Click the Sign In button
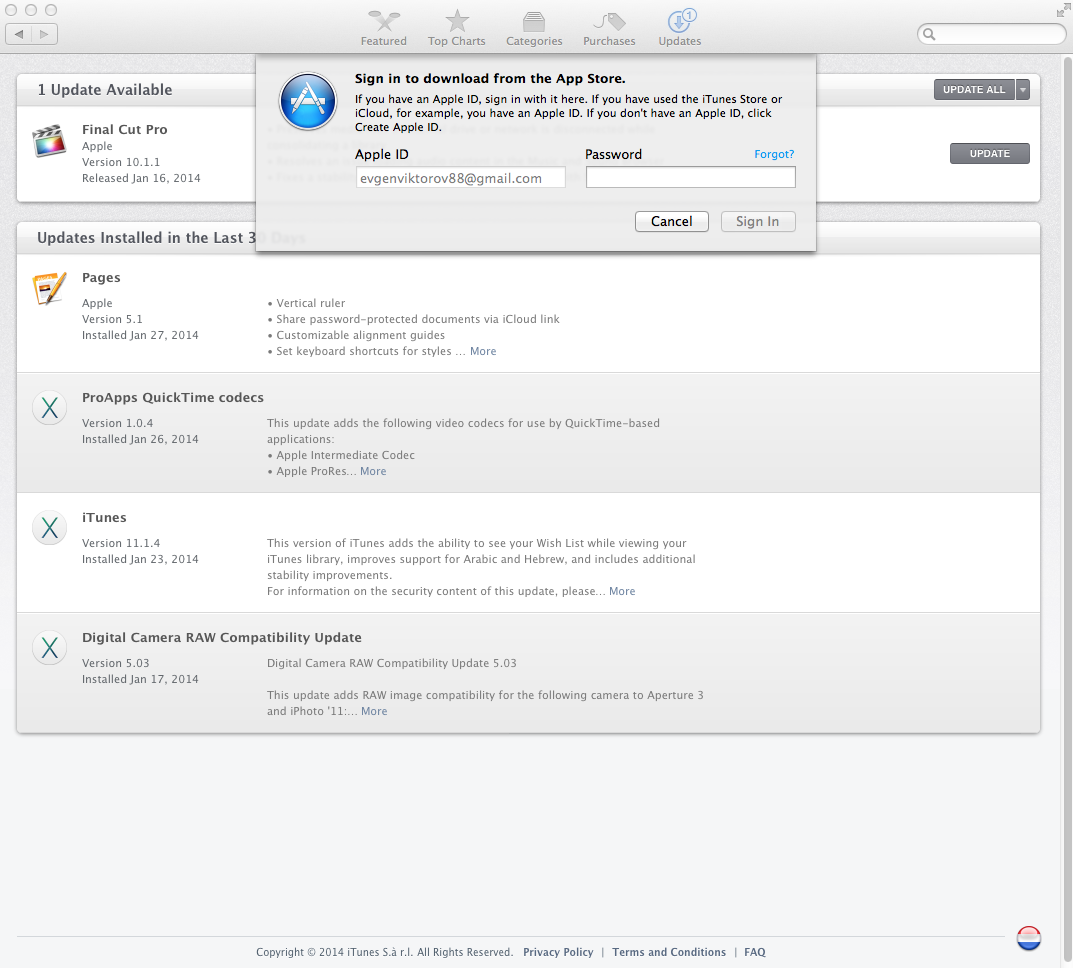Image resolution: width=1073 pixels, height=968 pixels. pyautogui.click(x=758, y=221)
